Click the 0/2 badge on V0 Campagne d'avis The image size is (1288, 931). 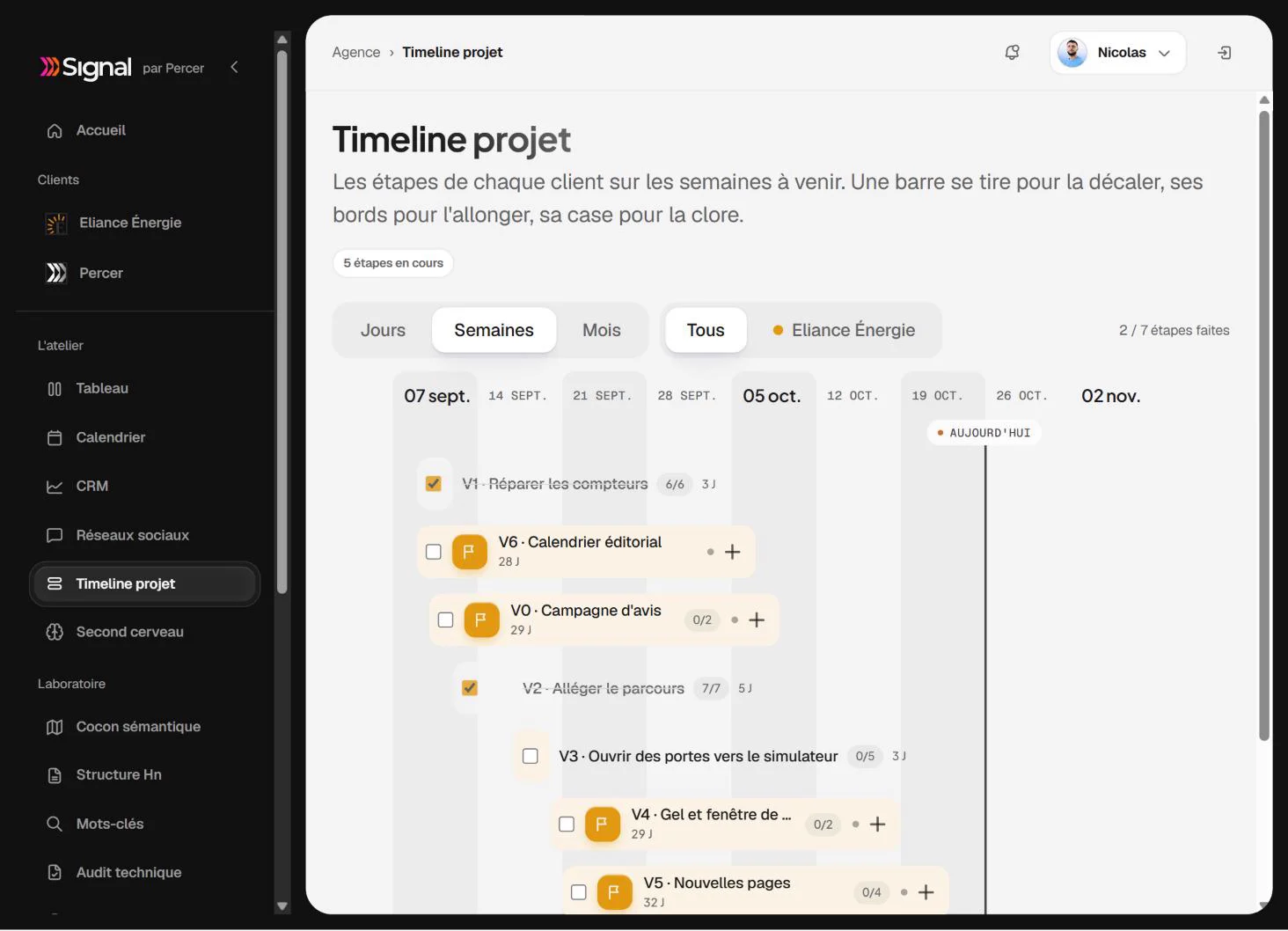702,620
